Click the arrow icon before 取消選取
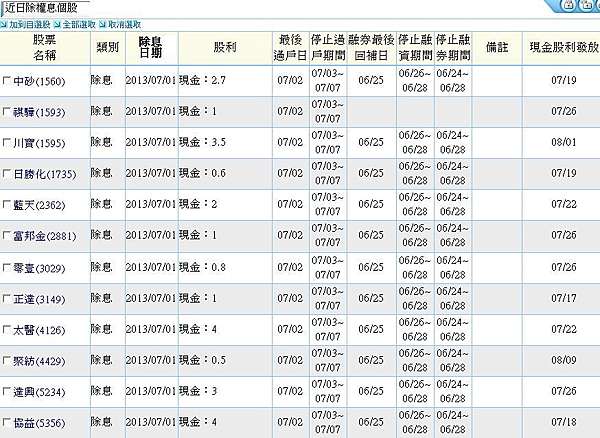Screen dimensions: 600x438 point(103,24)
